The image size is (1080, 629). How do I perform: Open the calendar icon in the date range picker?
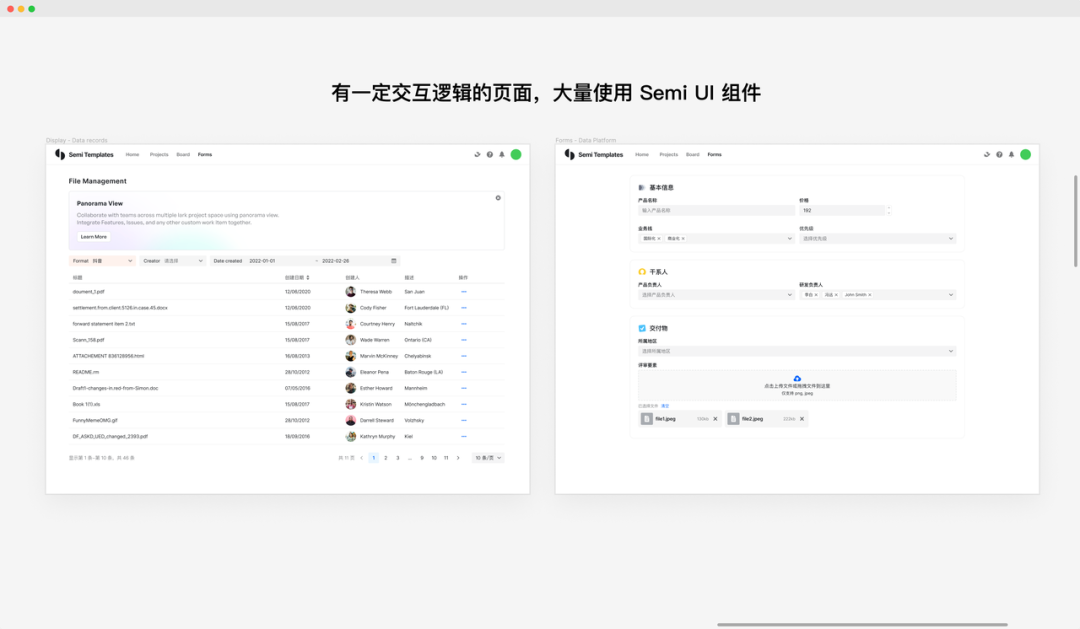[395, 259]
